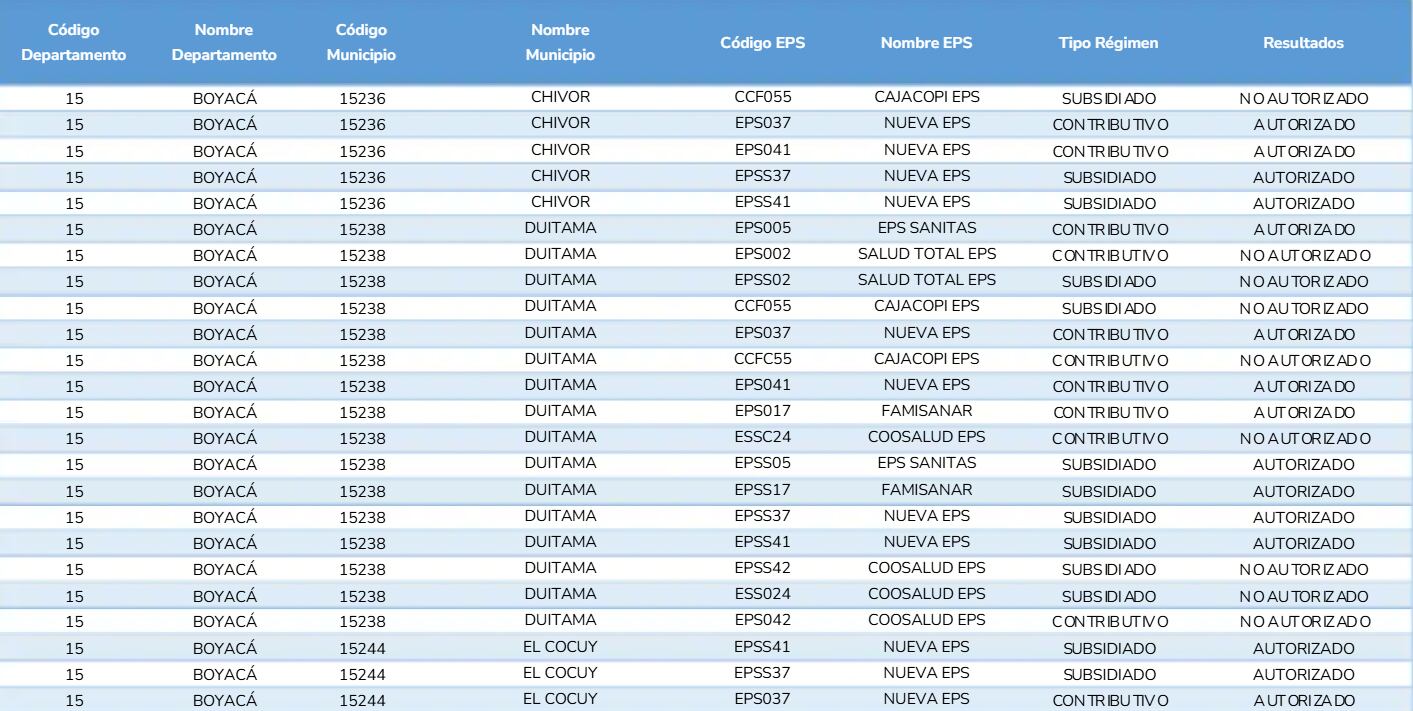Select the EPS005 code cell

coord(763,228)
